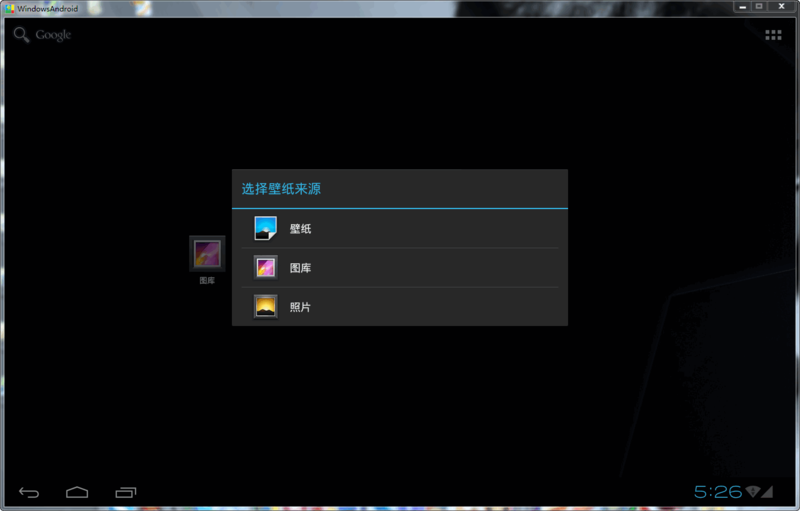Open the all apps grid icon
Viewport: 800px width, 511px height.
click(x=773, y=35)
